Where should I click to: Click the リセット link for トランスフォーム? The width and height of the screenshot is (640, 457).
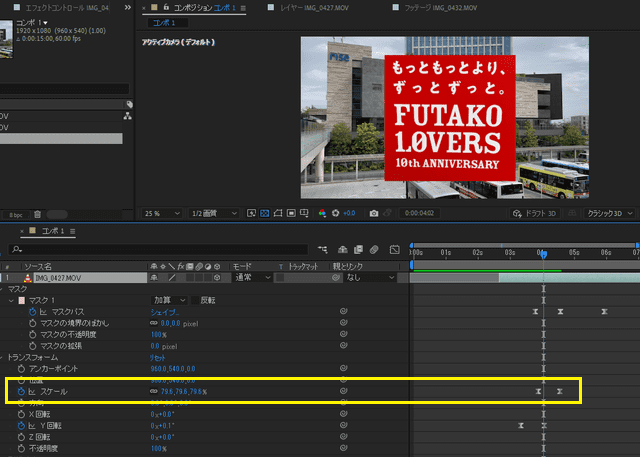pyautogui.click(x=158, y=357)
